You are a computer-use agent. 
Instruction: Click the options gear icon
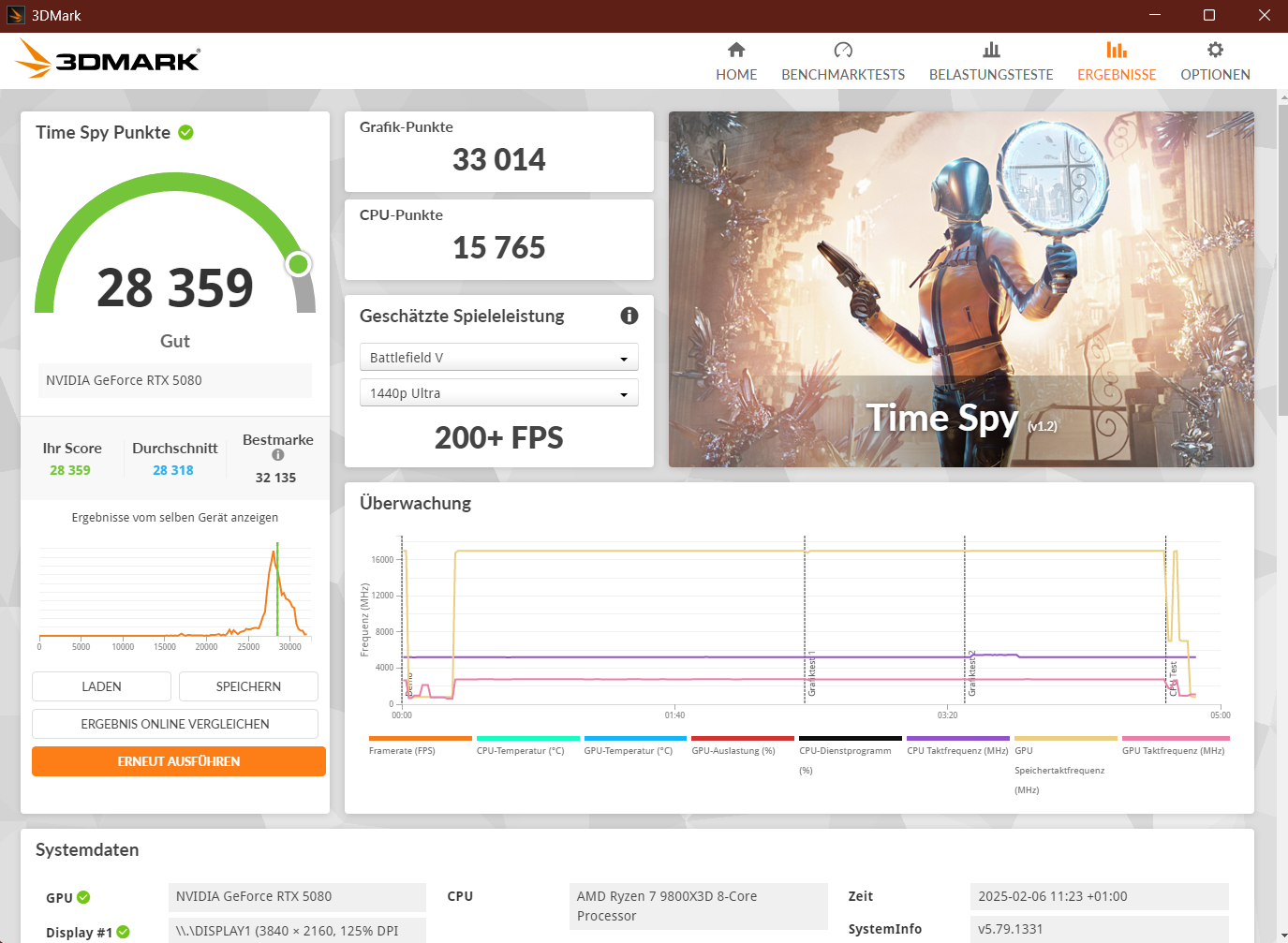1215,50
